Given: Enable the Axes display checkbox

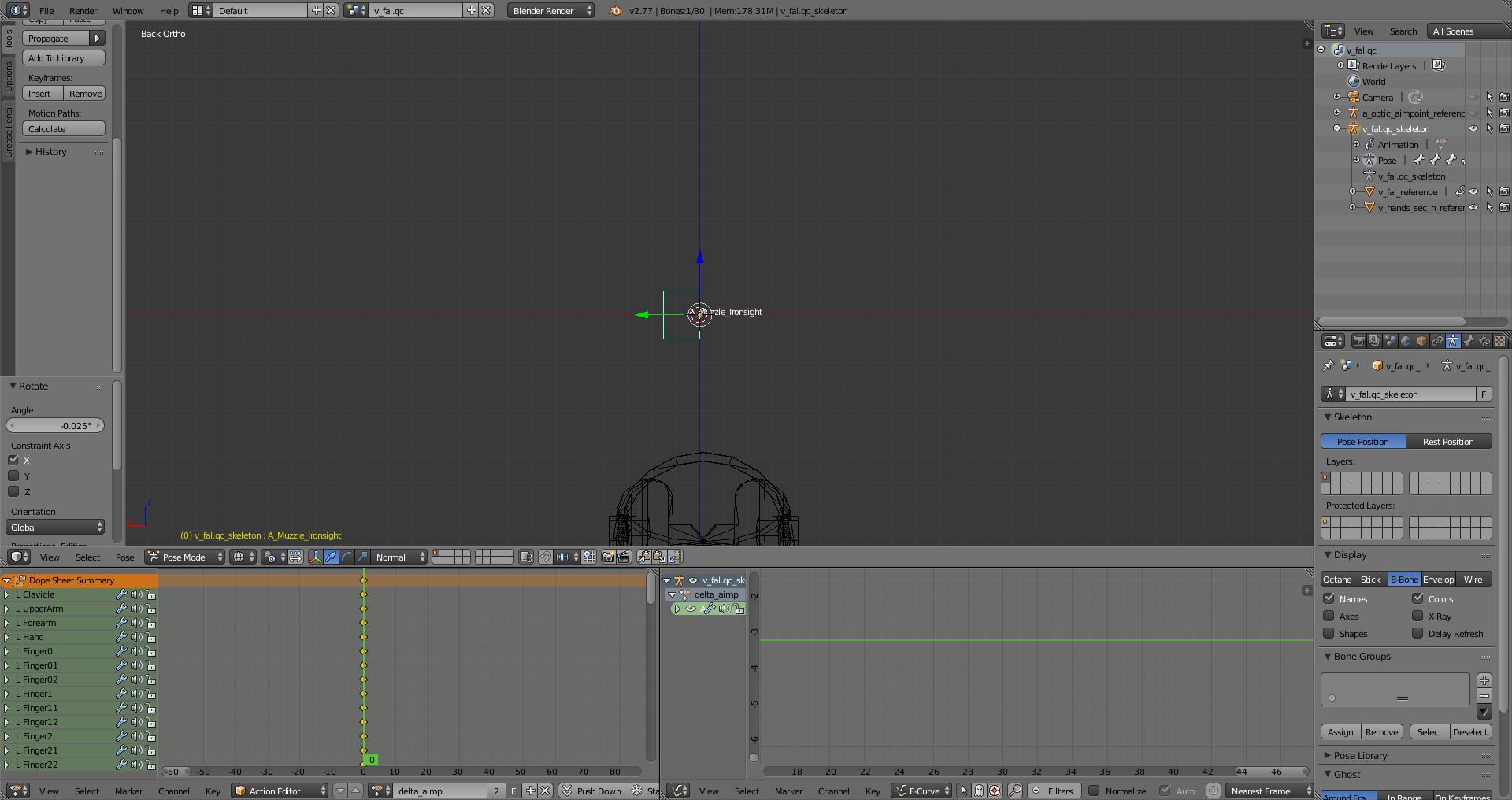Looking at the screenshot, I should coord(1329,616).
